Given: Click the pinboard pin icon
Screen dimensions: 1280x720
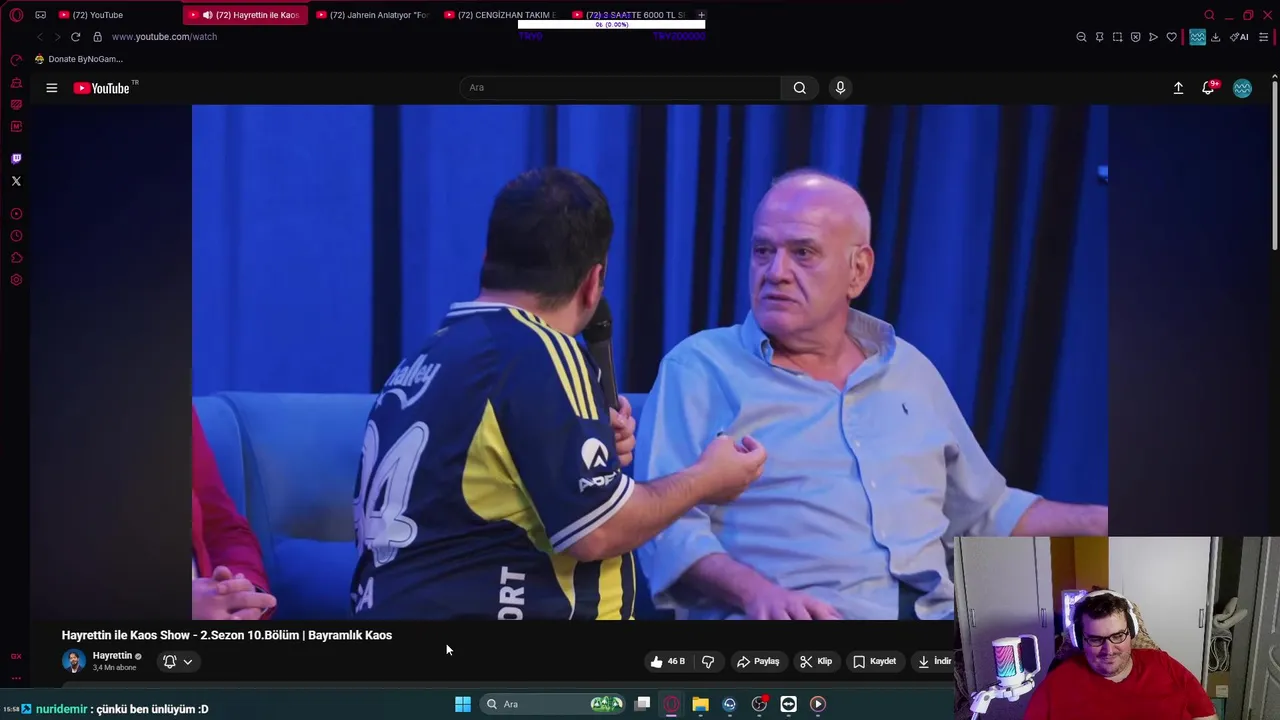Looking at the screenshot, I should (x=1099, y=37).
